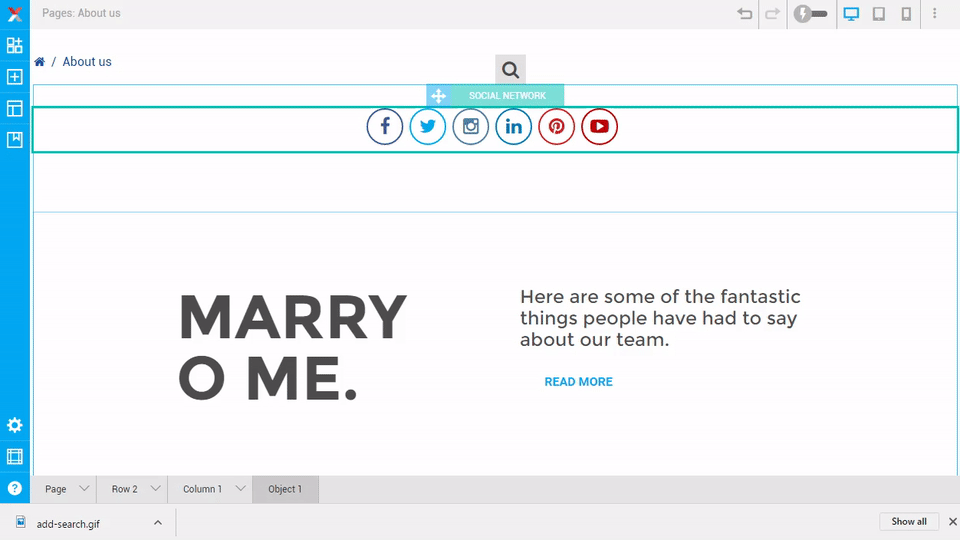Open the settings gear in sidebar

point(14,425)
